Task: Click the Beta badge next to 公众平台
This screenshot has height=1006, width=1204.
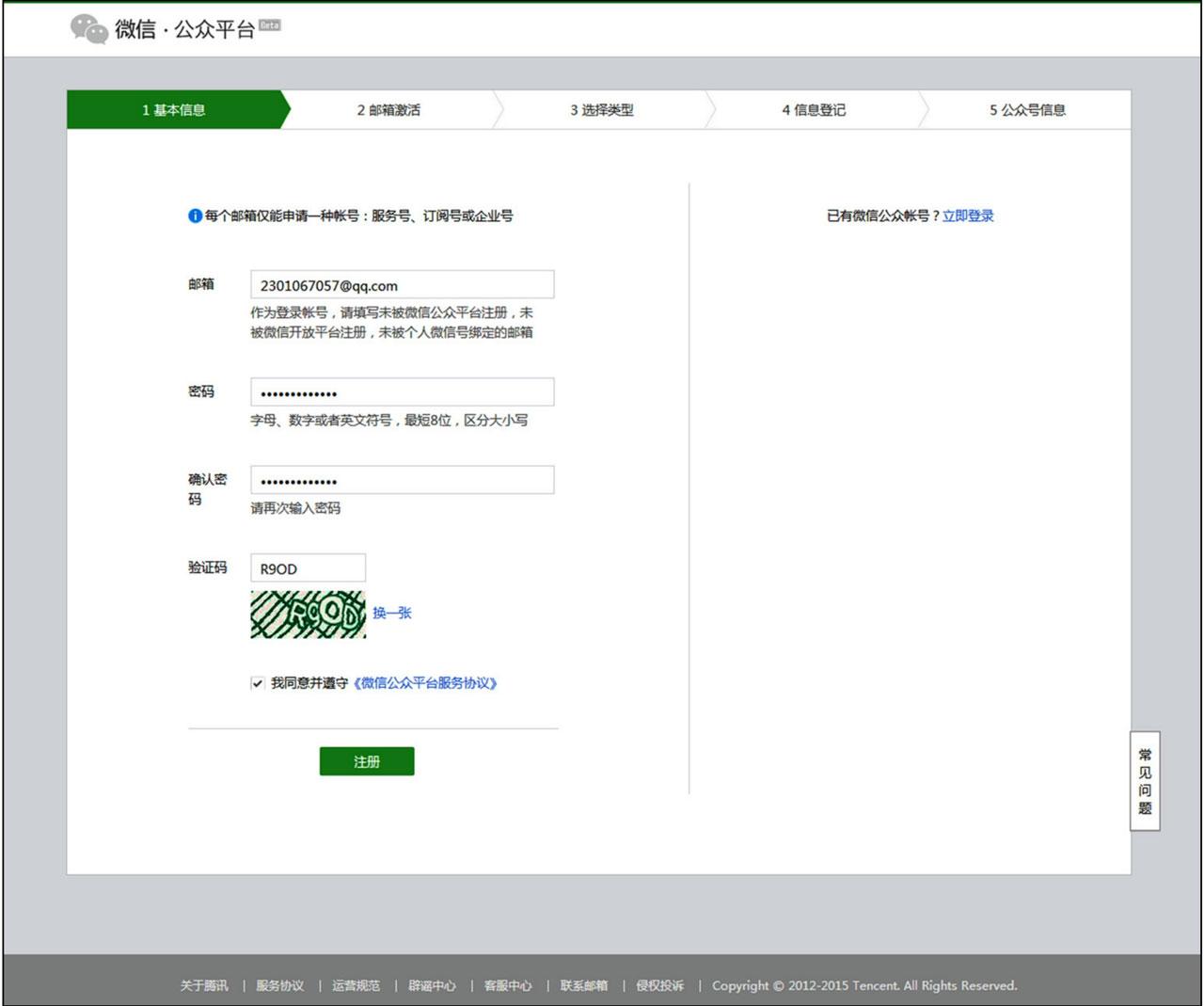Action: 270,25
